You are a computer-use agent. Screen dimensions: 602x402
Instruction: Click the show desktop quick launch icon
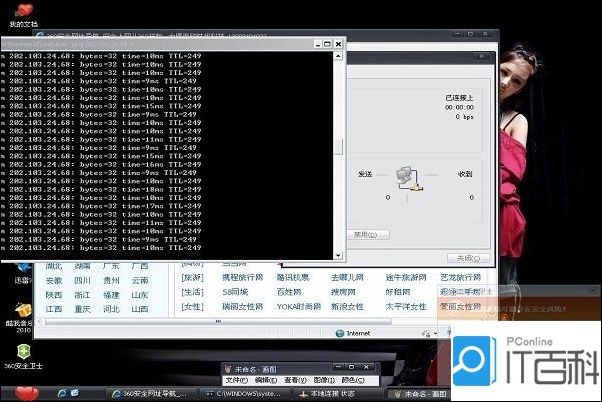click(74, 393)
